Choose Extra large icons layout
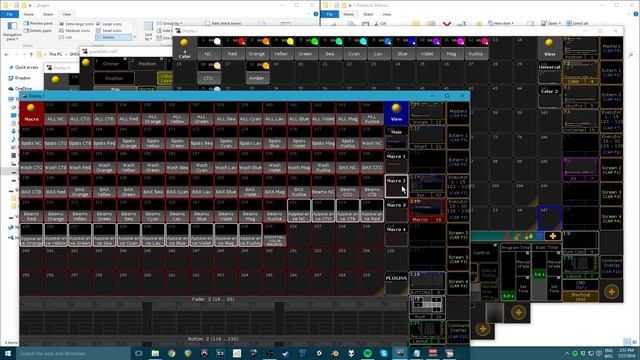Viewport: 640px width, 360px height. 76,24
